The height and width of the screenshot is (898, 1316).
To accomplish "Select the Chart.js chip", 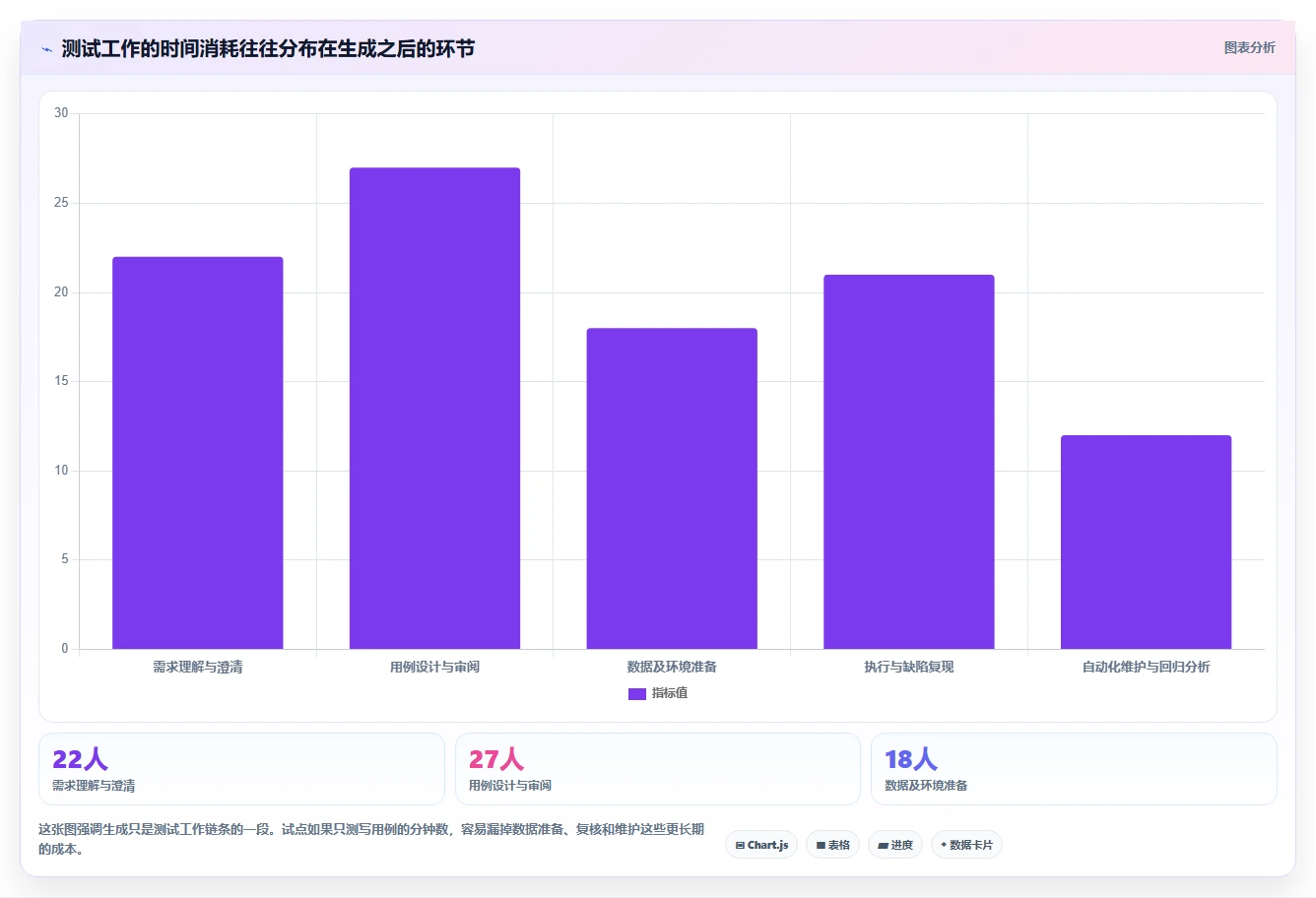I will (761, 845).
